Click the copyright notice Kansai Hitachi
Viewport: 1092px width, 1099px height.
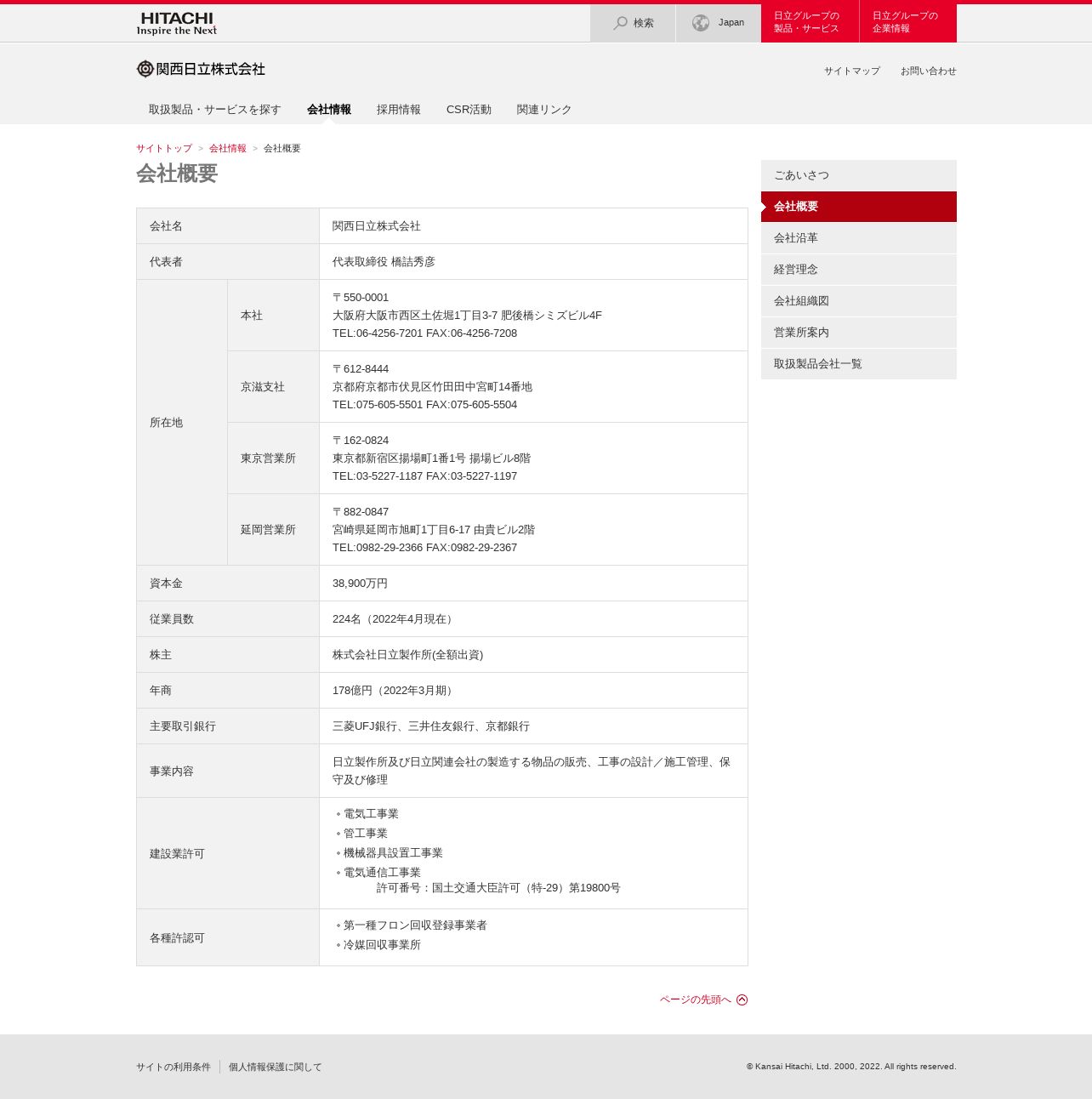coord(851,1067)
